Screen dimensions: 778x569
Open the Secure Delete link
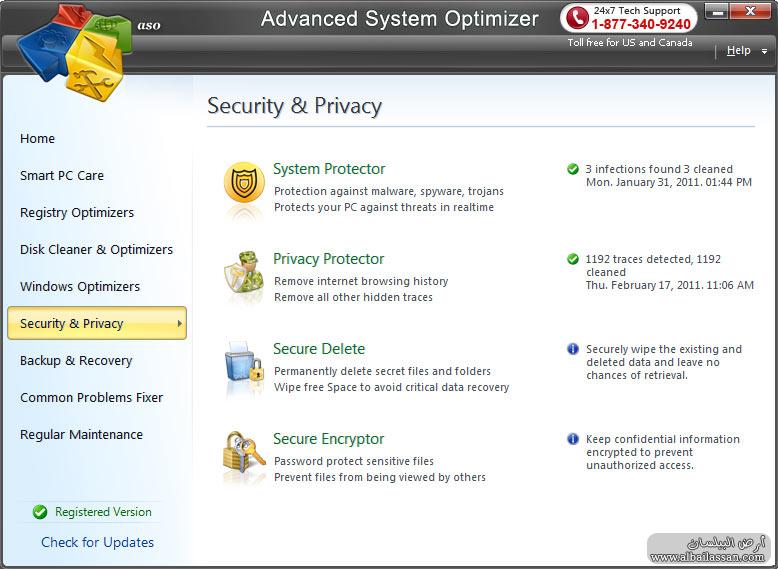[319, 349]
